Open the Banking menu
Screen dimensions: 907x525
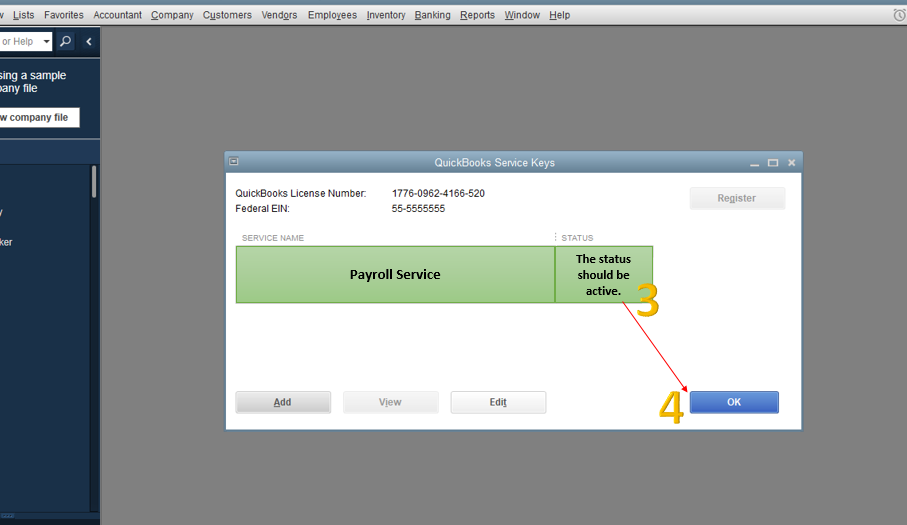coord(432,15)
